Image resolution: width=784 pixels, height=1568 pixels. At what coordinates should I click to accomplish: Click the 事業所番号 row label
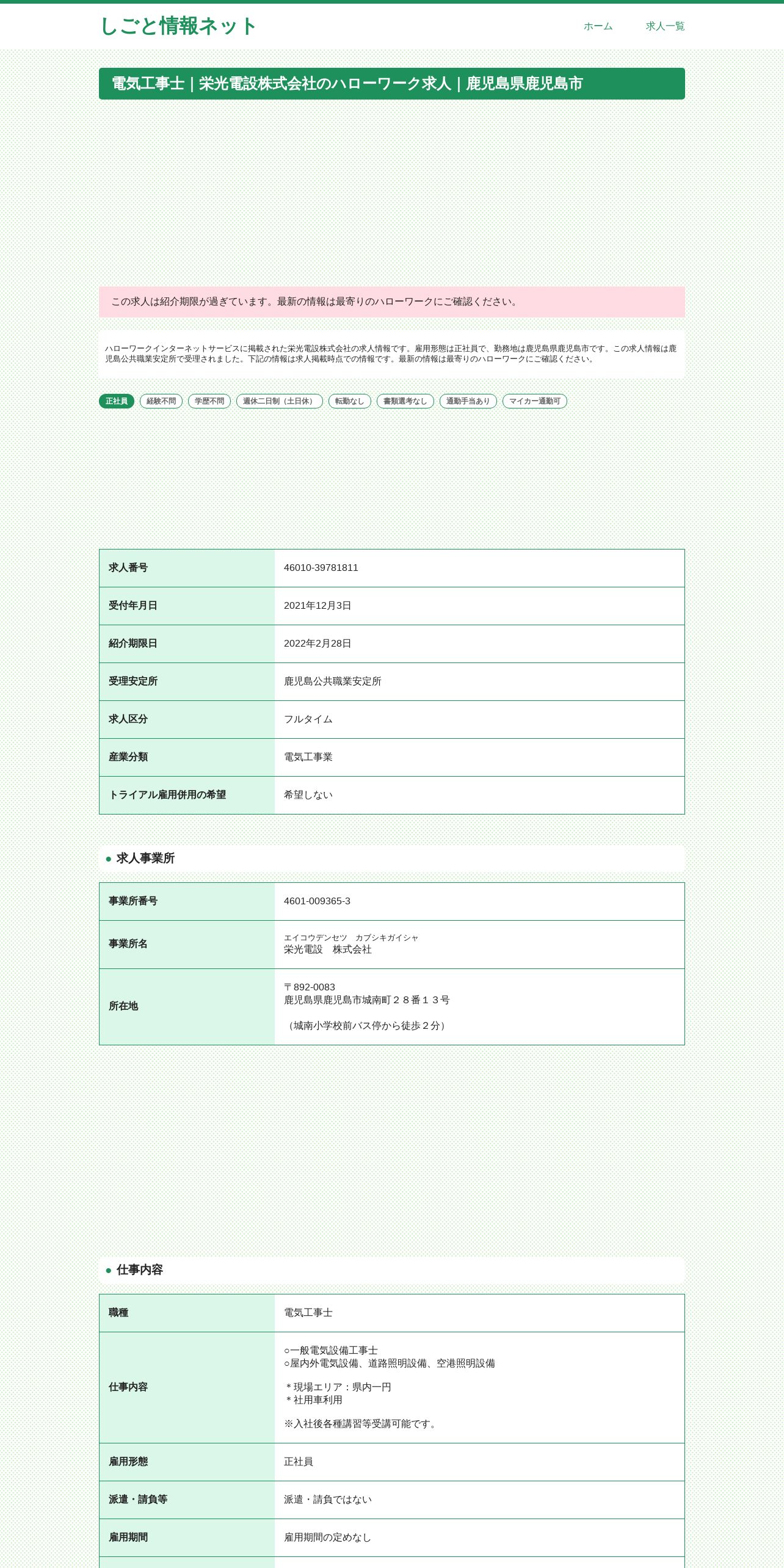coord(133,901)
